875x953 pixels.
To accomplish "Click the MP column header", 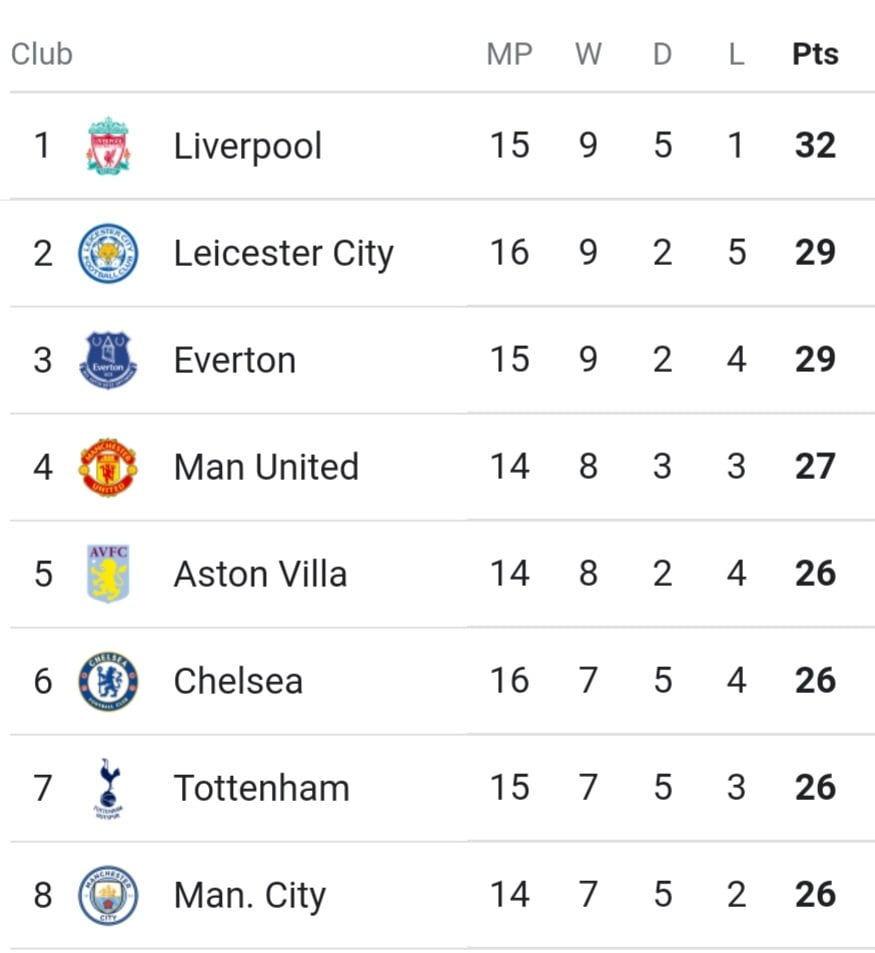I will (x=509, y=54).
